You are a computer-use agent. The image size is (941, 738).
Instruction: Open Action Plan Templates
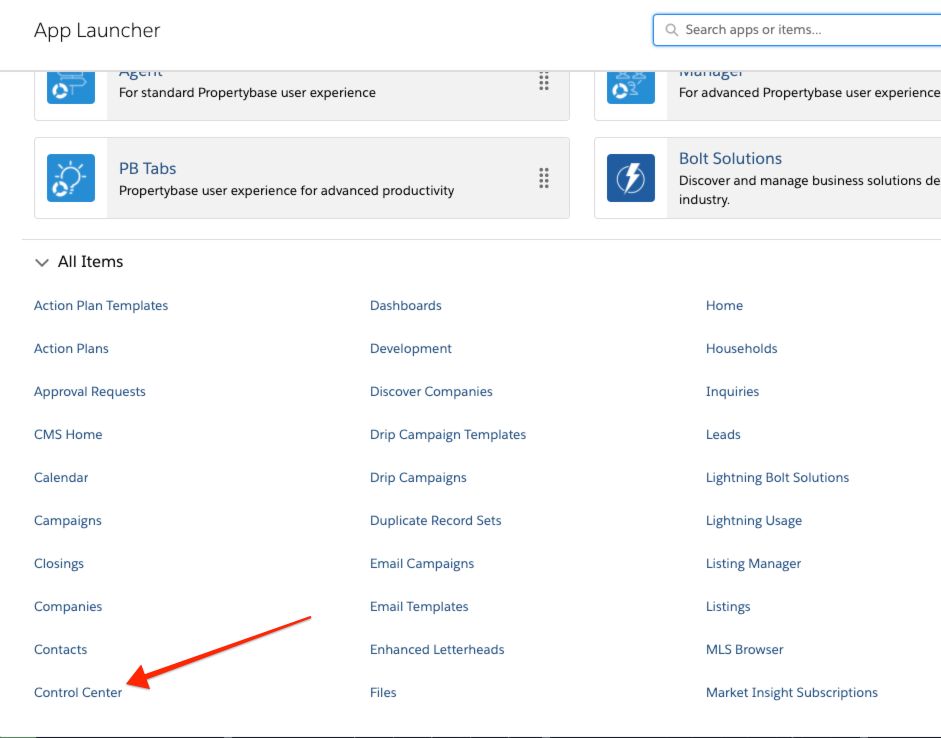[101, 305]
